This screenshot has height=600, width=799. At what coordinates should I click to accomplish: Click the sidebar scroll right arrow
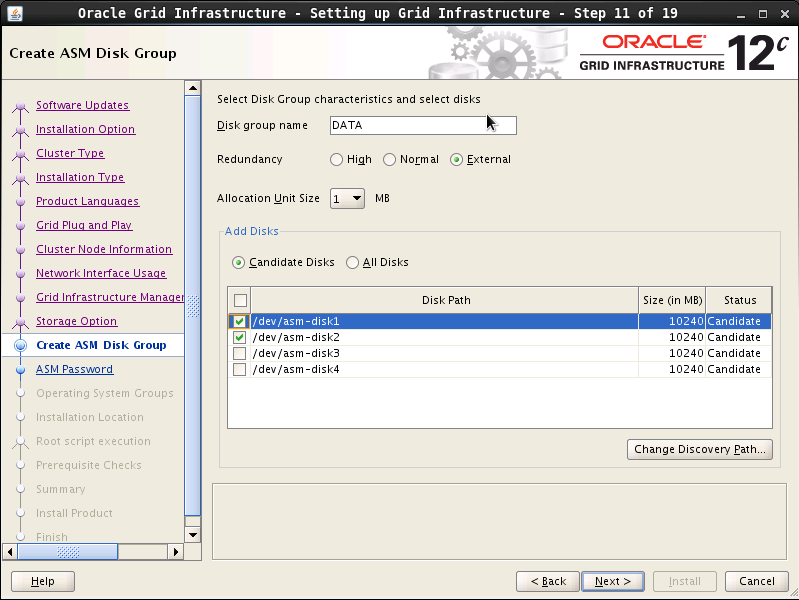pyautogui.click(x=177, y=551)
